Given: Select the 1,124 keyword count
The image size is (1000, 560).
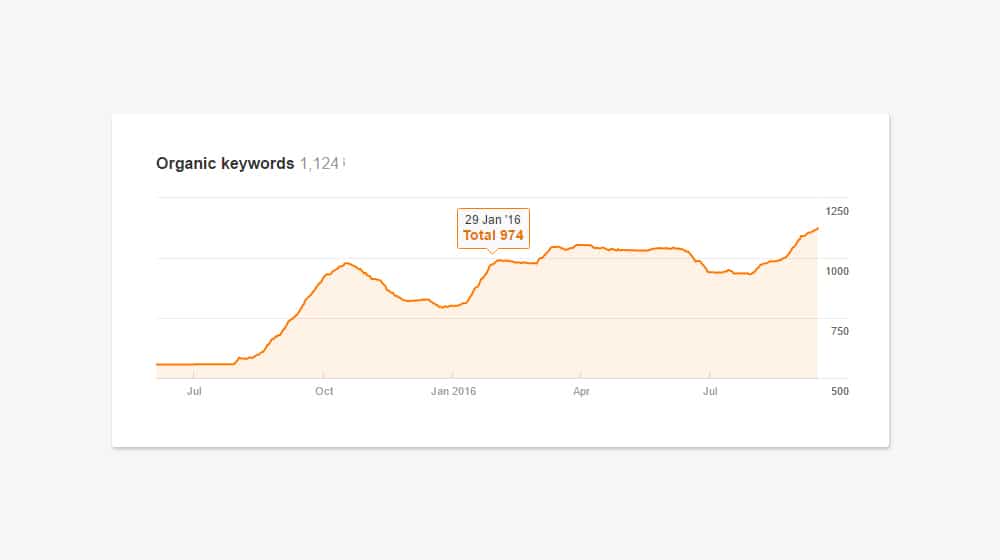Looking at the screenshot, I should [x=319, y=163].
